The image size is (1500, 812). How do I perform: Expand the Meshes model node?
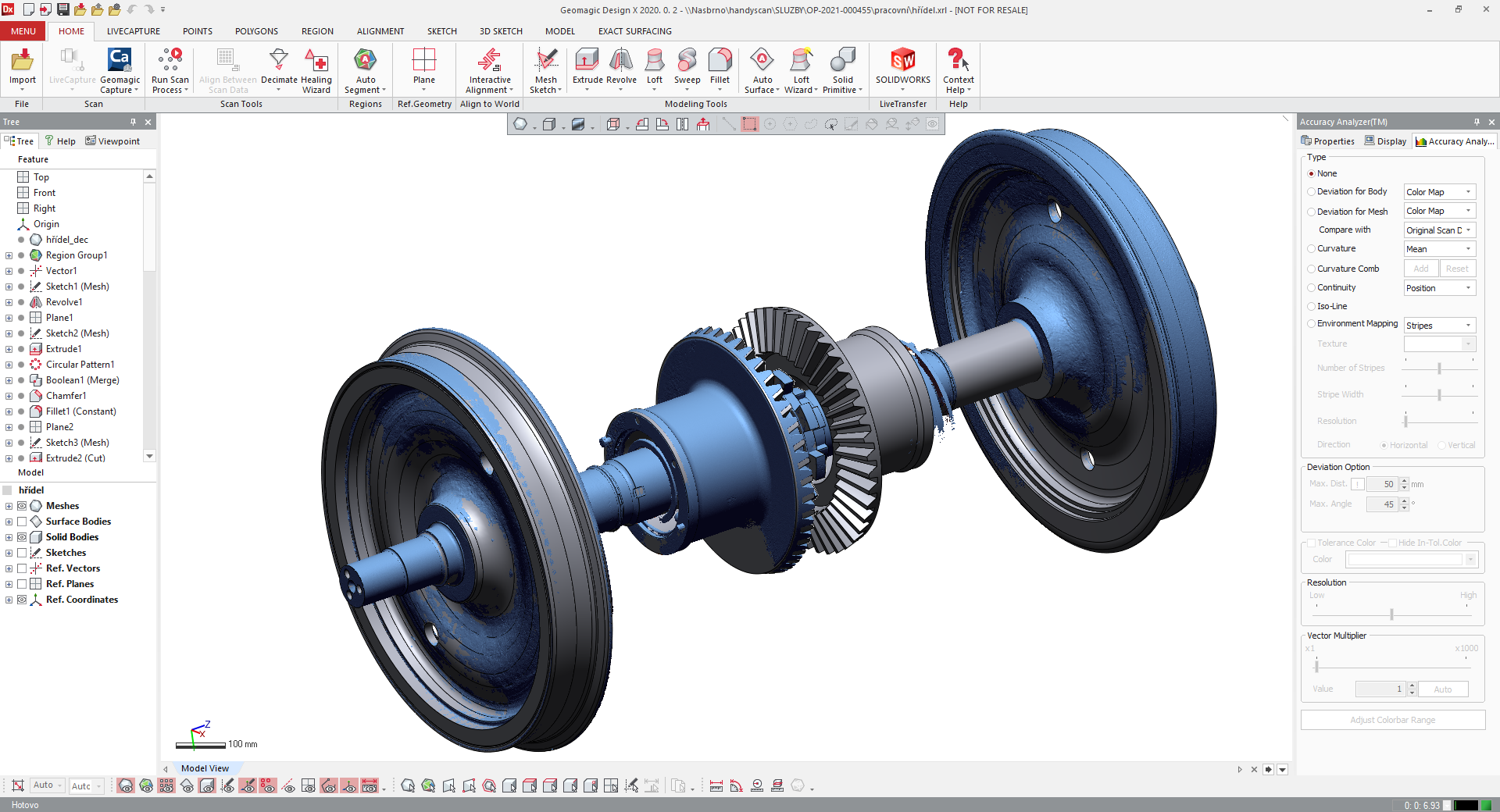pos(9,506)
